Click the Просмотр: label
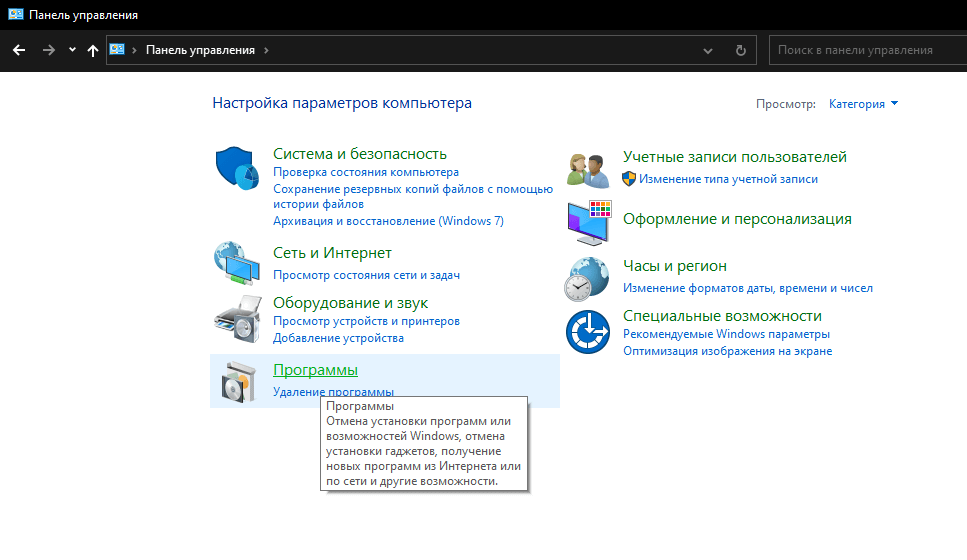967x560 pixels. (x=786, y=104)
